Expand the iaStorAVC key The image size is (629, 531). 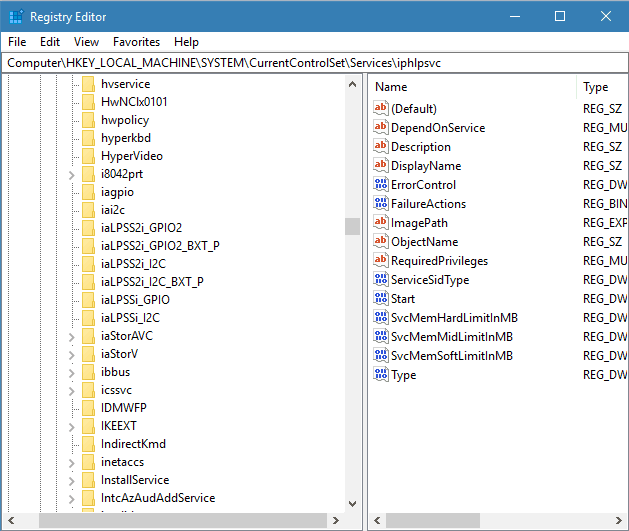pyautogui.click(x=71, y=337)
